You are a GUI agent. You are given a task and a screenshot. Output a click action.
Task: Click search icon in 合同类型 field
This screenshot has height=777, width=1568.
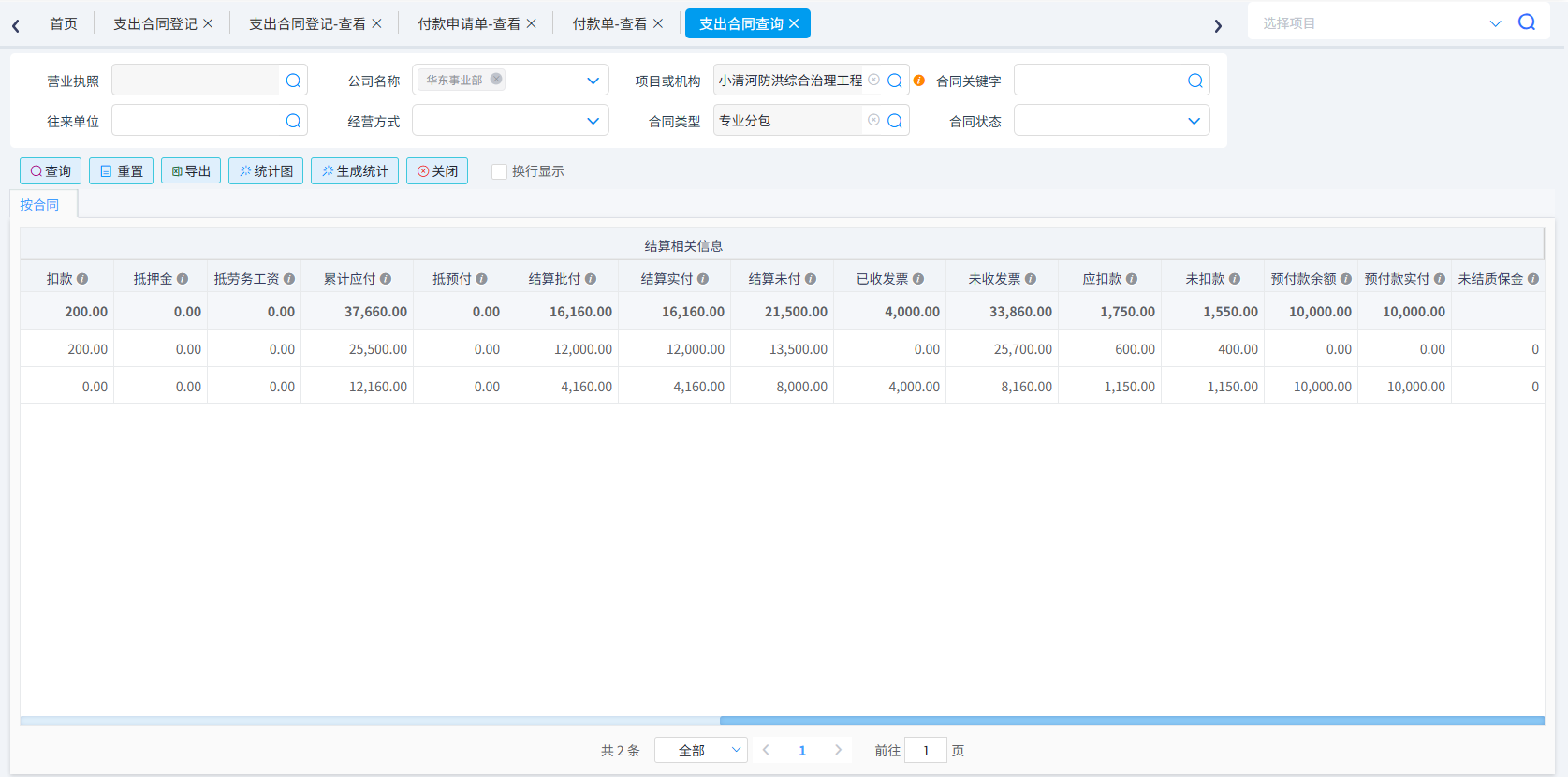pos(895,121)
